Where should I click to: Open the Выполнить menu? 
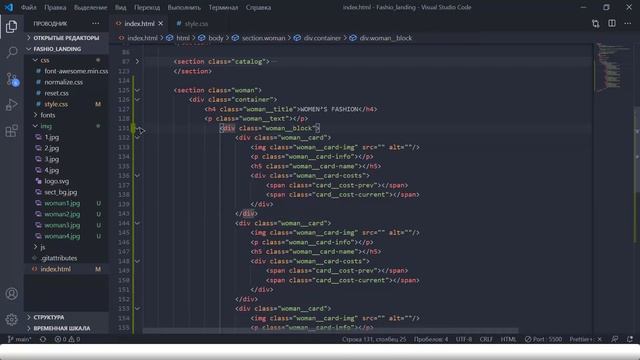184,7
